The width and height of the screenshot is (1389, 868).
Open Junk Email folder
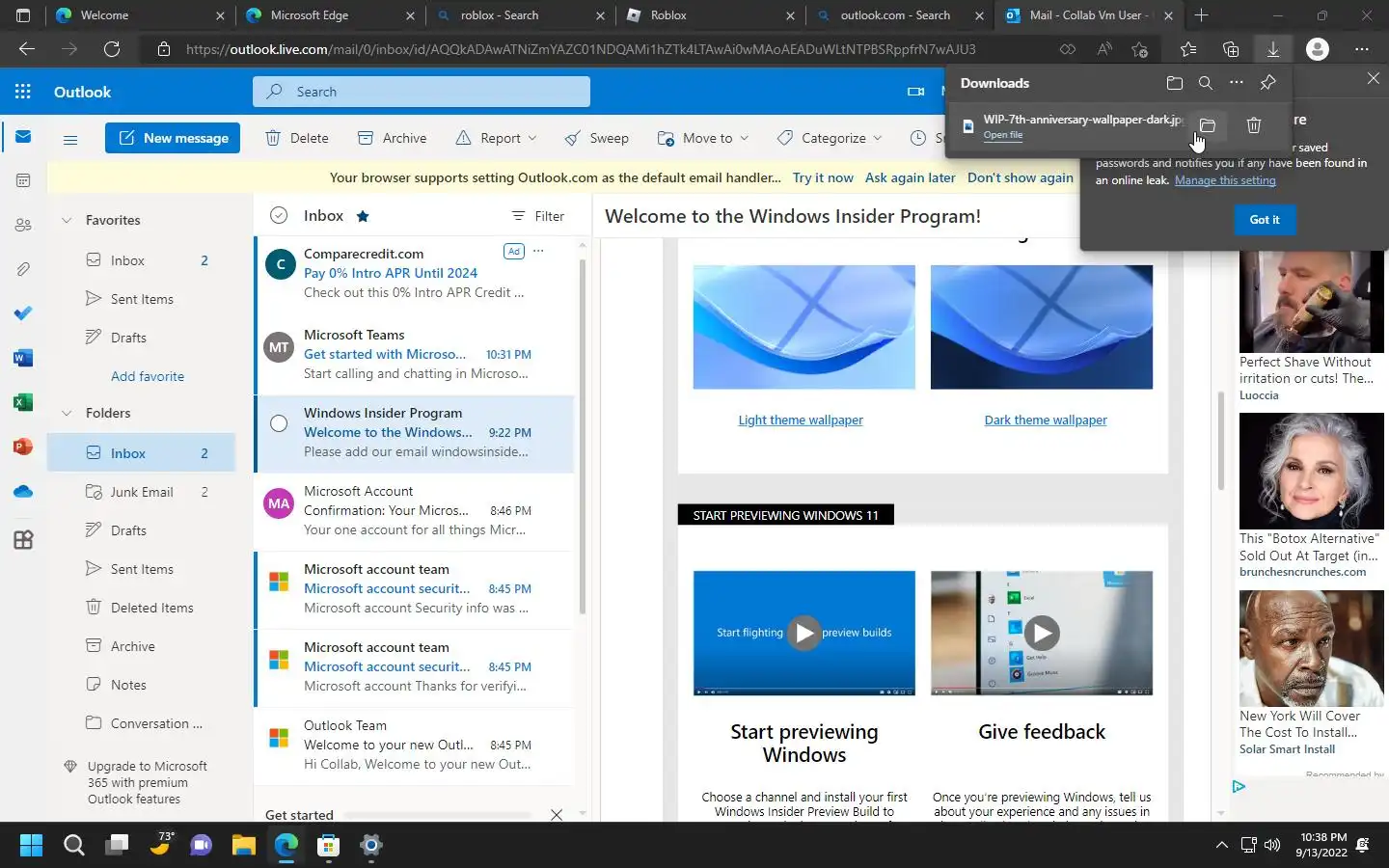pyautogui.click(x=141, y=492)
